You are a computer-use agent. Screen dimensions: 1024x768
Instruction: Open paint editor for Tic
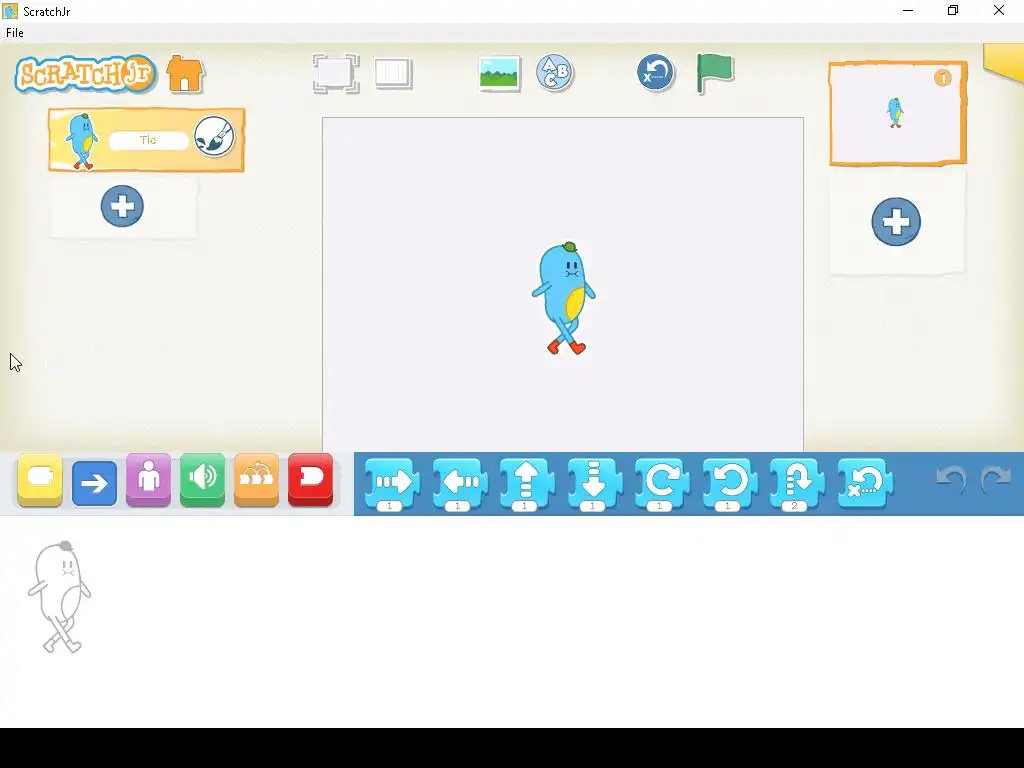[214, 136]
